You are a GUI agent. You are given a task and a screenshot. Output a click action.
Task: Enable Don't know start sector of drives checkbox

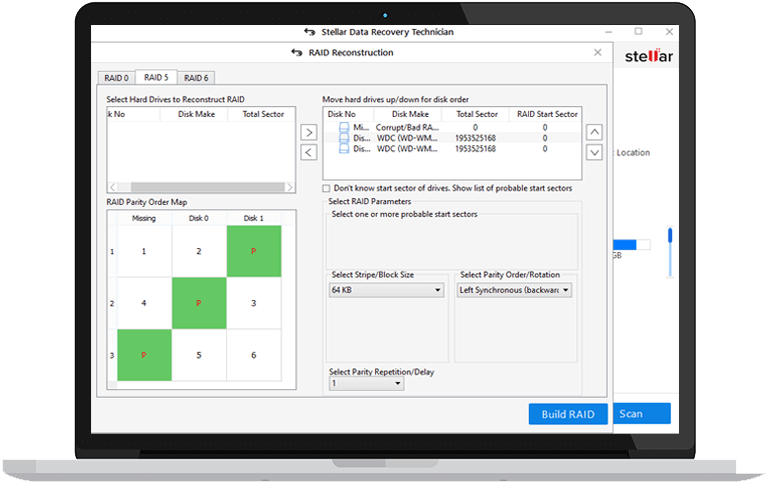click(x=326, y=189)
